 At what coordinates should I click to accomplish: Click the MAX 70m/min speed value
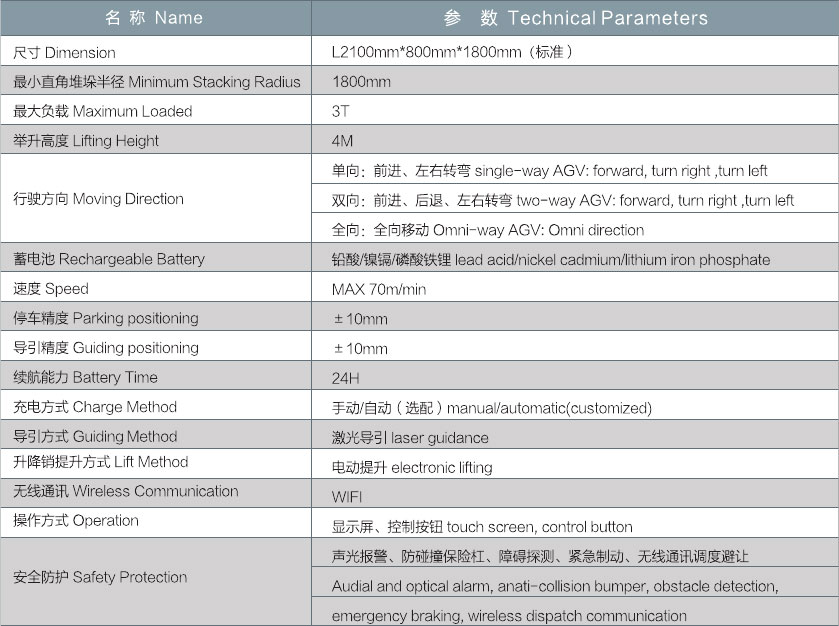tap(378, 290)
